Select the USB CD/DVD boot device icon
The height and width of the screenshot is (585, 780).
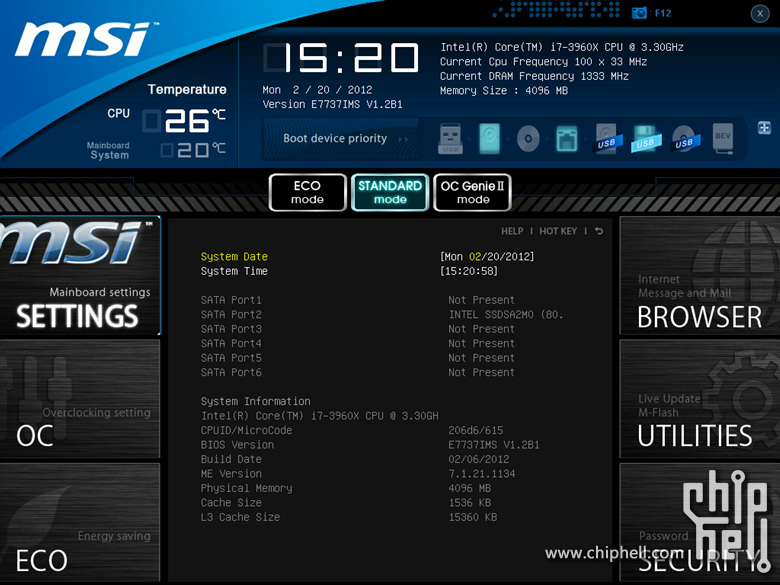(x=685, y=139)
